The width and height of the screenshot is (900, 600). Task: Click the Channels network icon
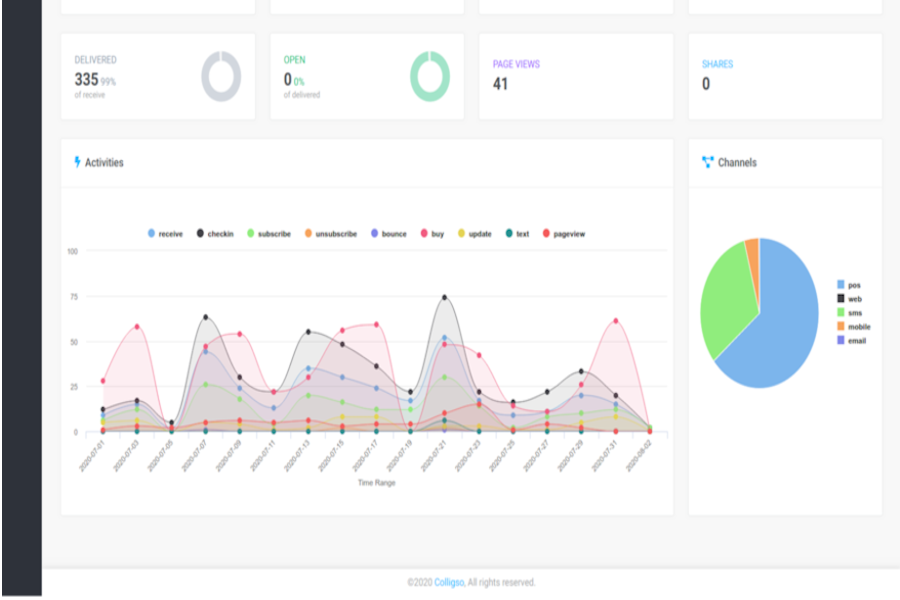coord(708,162)
